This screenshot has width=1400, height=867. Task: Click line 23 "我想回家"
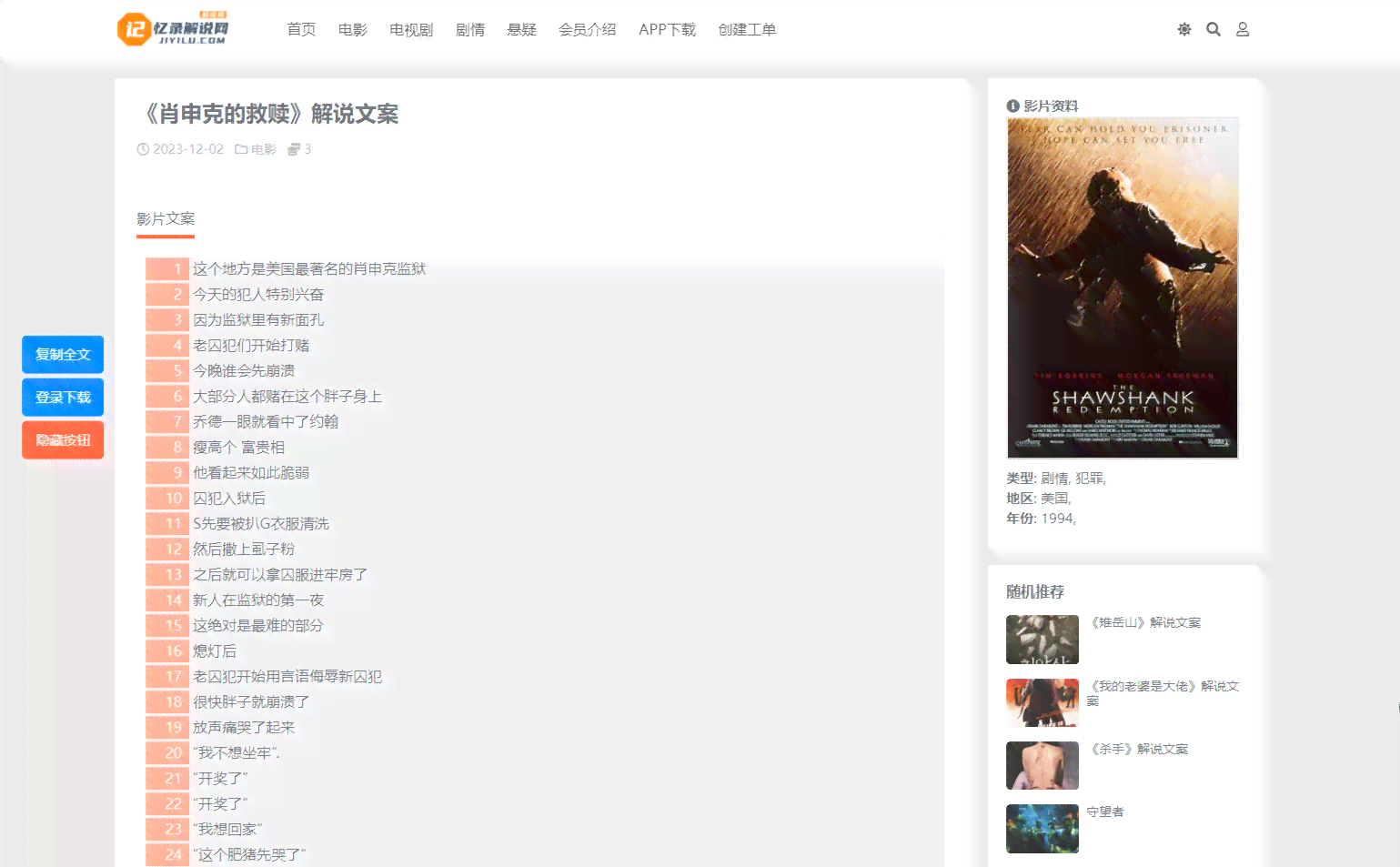tap(227, 829)
